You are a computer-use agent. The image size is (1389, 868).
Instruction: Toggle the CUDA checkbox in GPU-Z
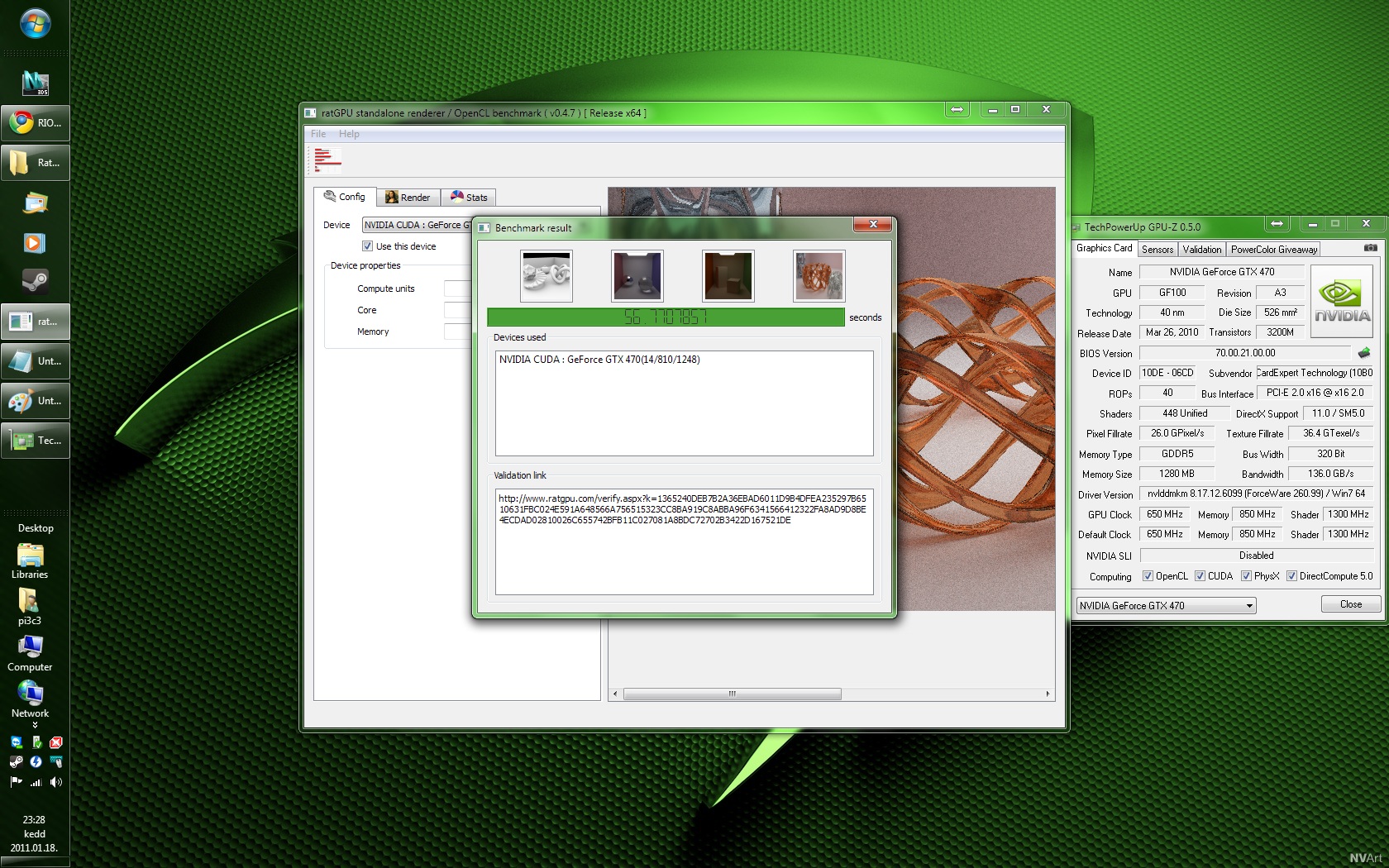[1200, 576]
